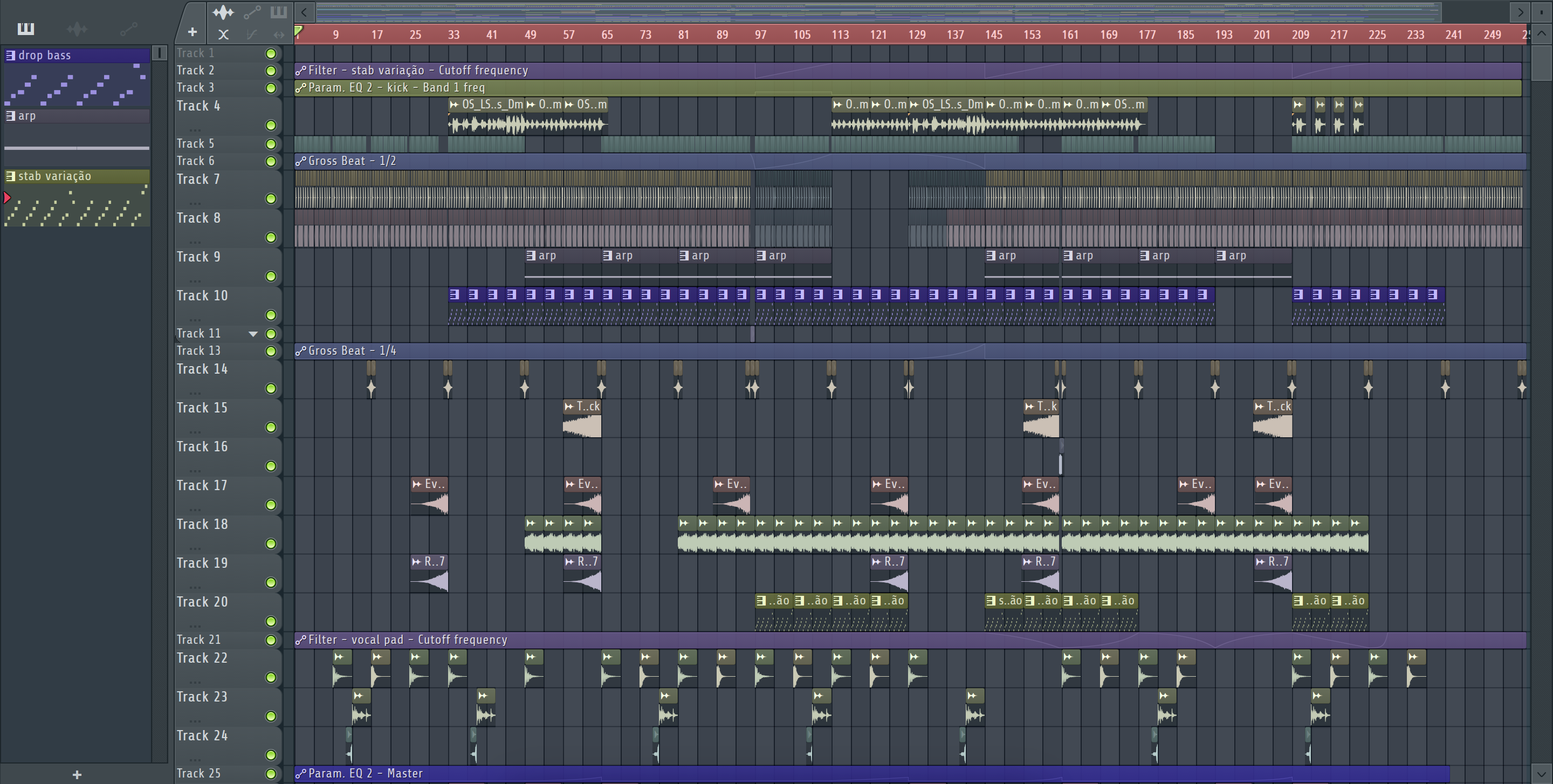Open the first R..7 clip menu on Track 19

417,562
